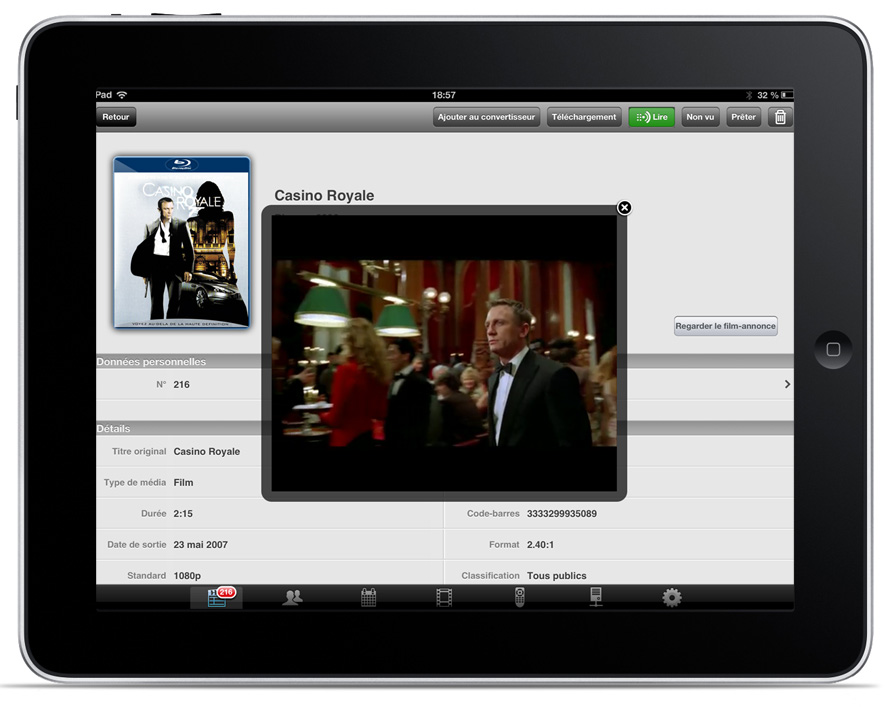Select the server computer tab icon
The width and height of the screenshot is (890, 707).
click(x=595, y=597)
